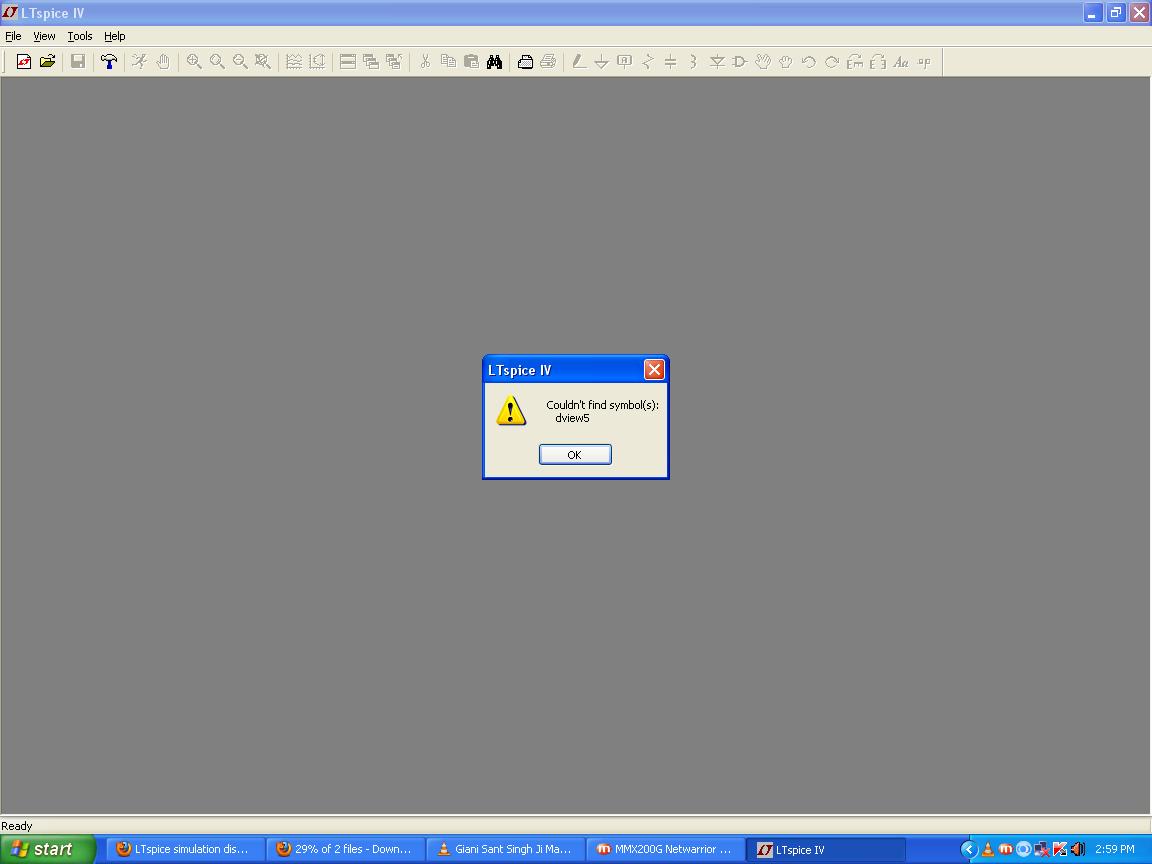Image resolution: width=1152 pixels, height=864 pixels.
Task: Open the Help menu
Action: point(115,36)
